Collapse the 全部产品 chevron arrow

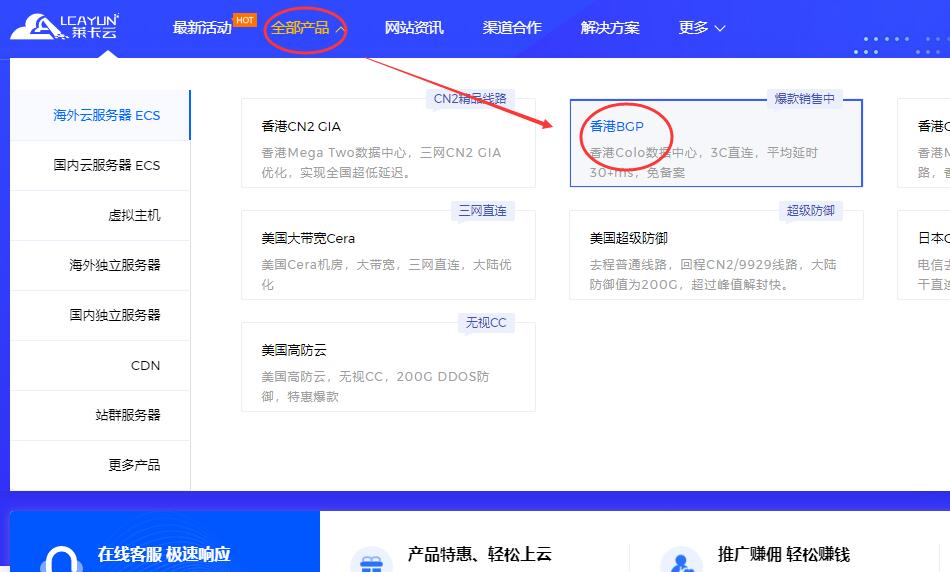click(x=340, y=28)
